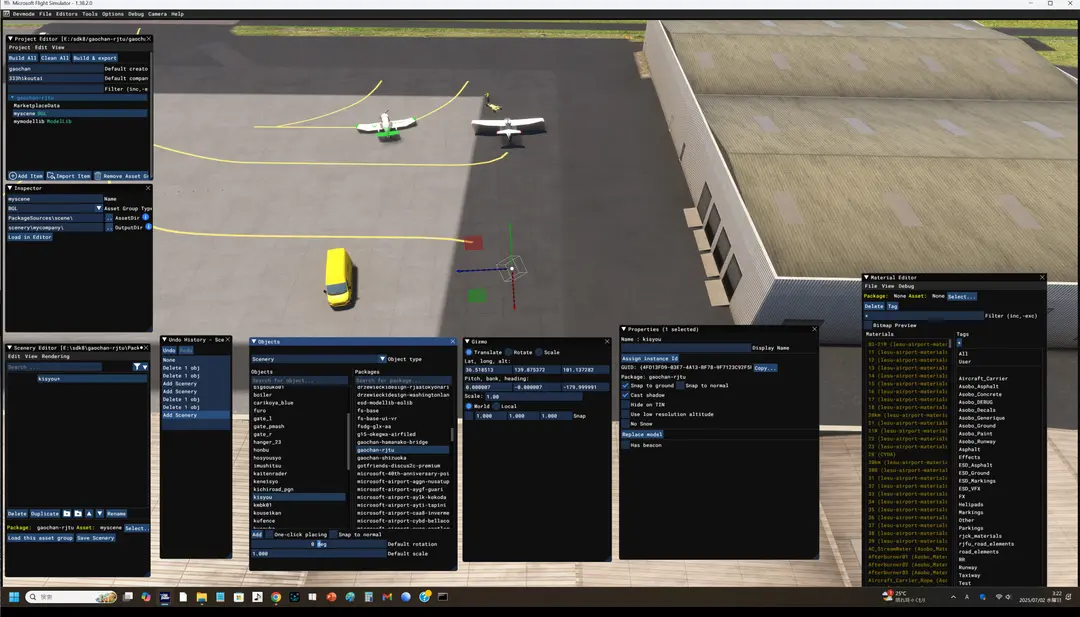Move scenery item up with the arrow icon
The image size is (1080, 617).
(89, 514)
